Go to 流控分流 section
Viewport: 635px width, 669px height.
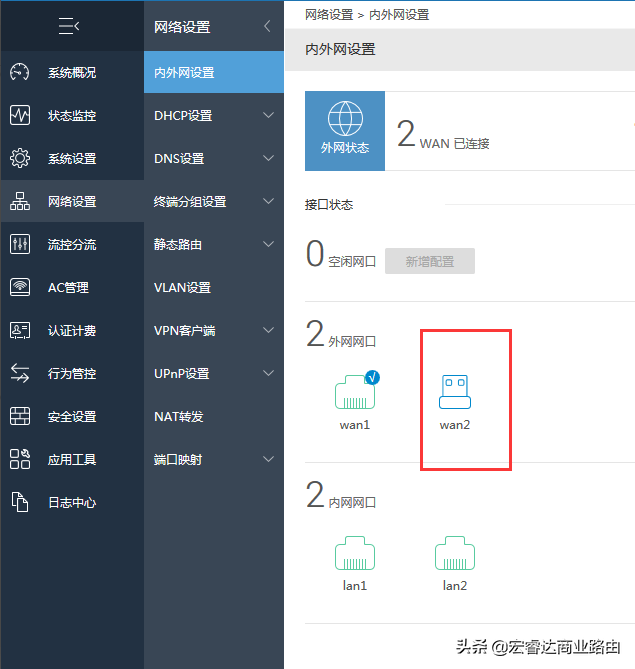click(72, 245)
